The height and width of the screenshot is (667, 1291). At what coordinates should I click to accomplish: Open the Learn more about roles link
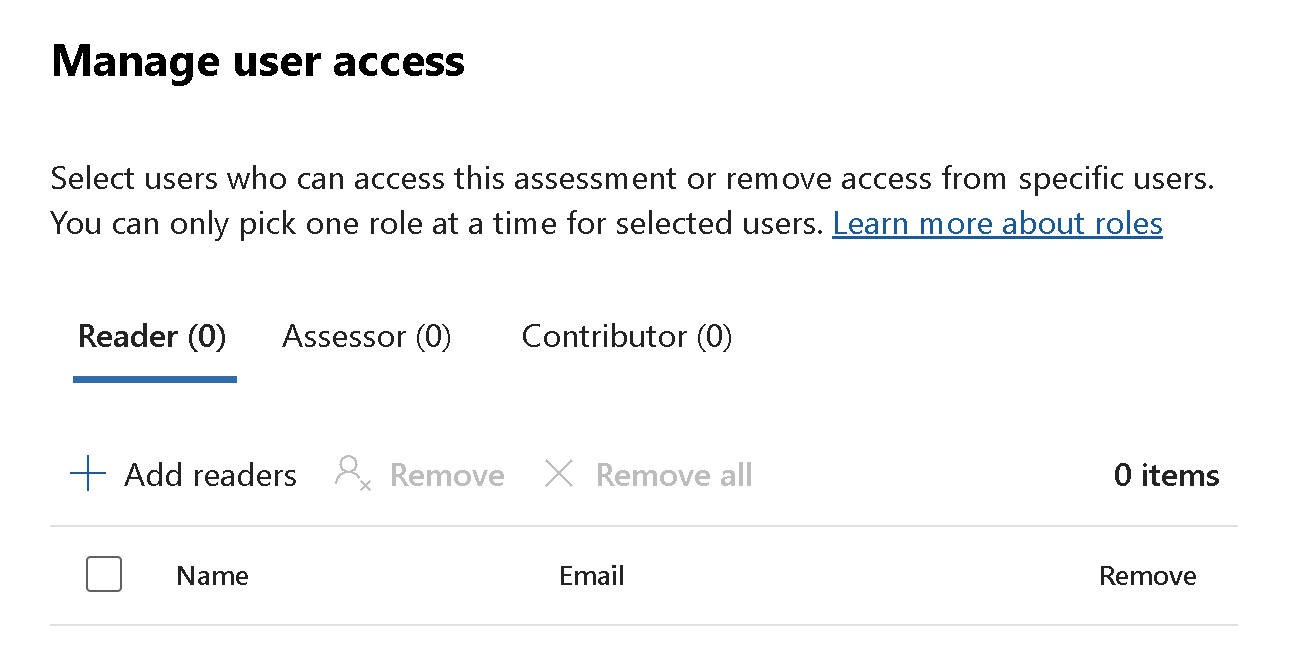(997, 223)
